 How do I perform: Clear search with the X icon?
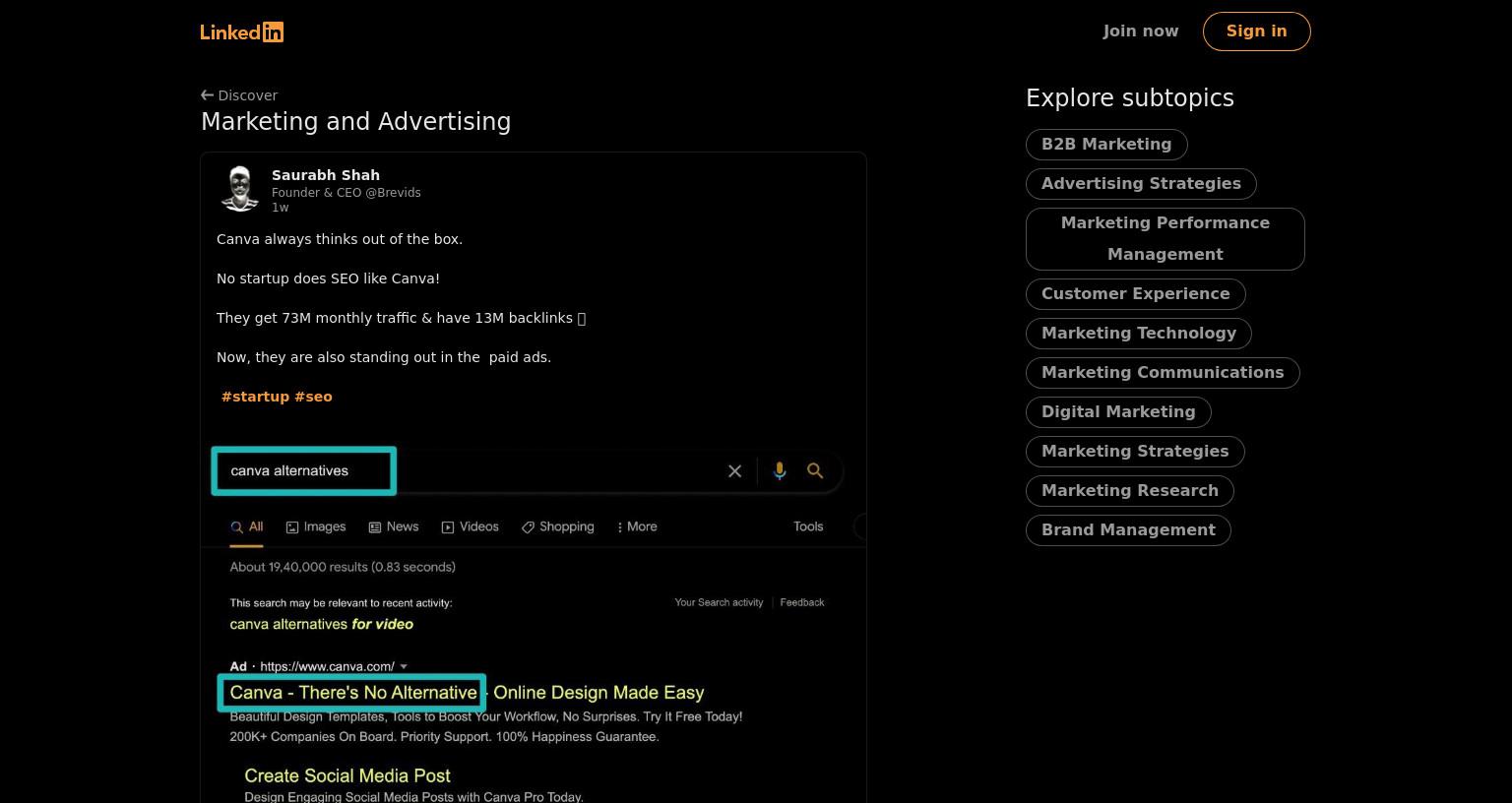click(734, 471)
